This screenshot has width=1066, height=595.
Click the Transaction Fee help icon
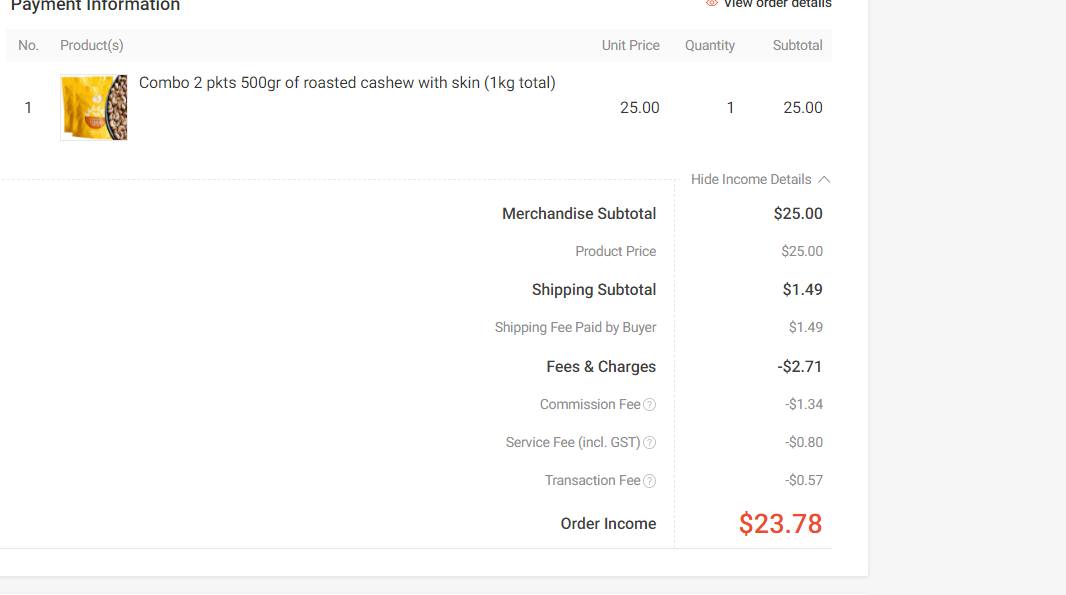tap(650, 481)
